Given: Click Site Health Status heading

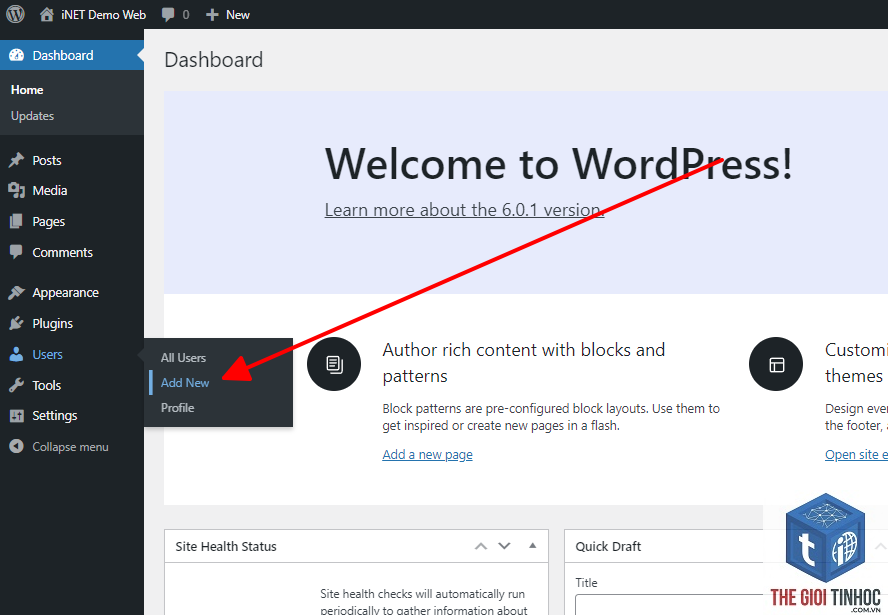Looking at the screenshot, I should pos(226,546).
